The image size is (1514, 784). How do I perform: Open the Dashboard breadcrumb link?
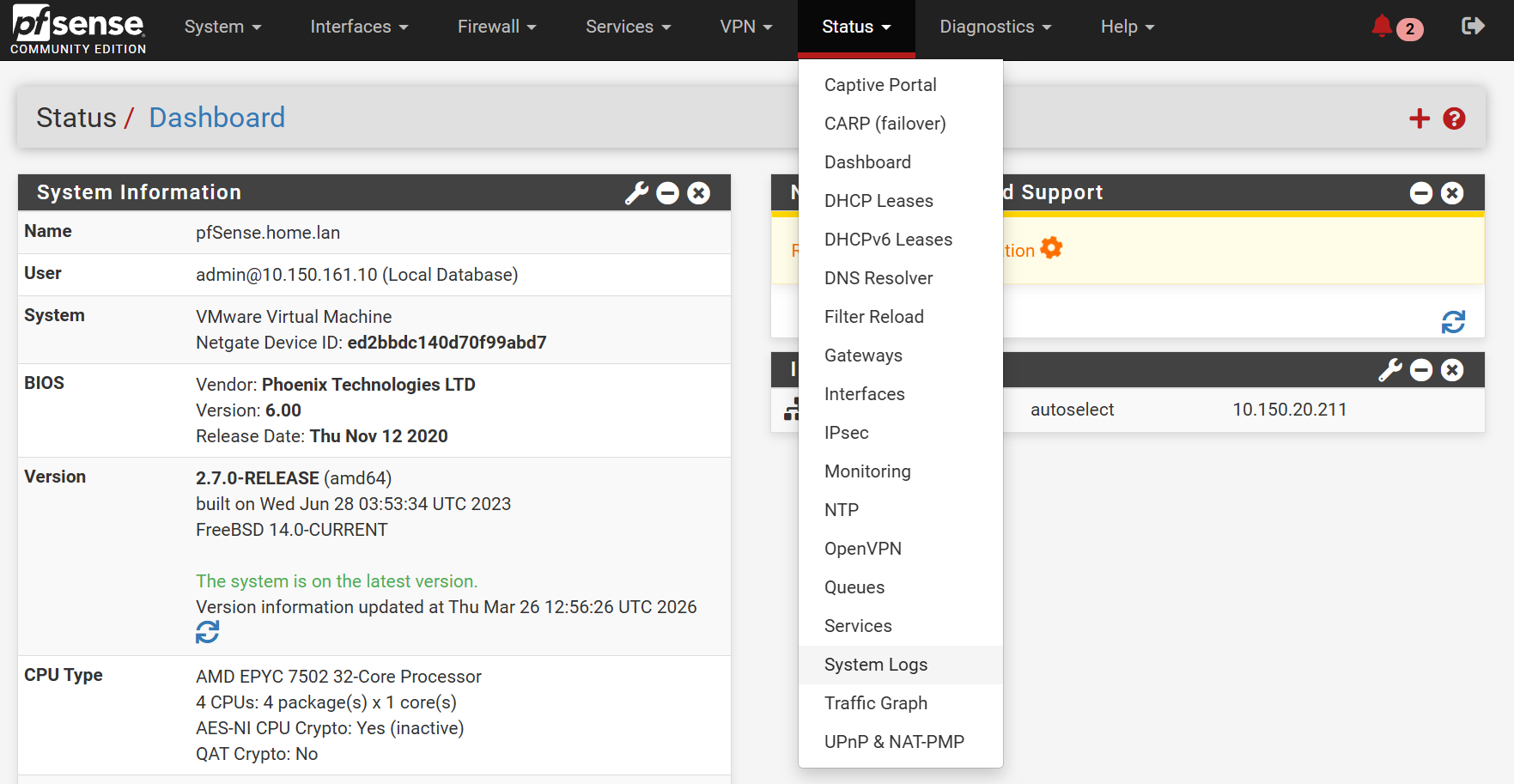click(216, 118)
